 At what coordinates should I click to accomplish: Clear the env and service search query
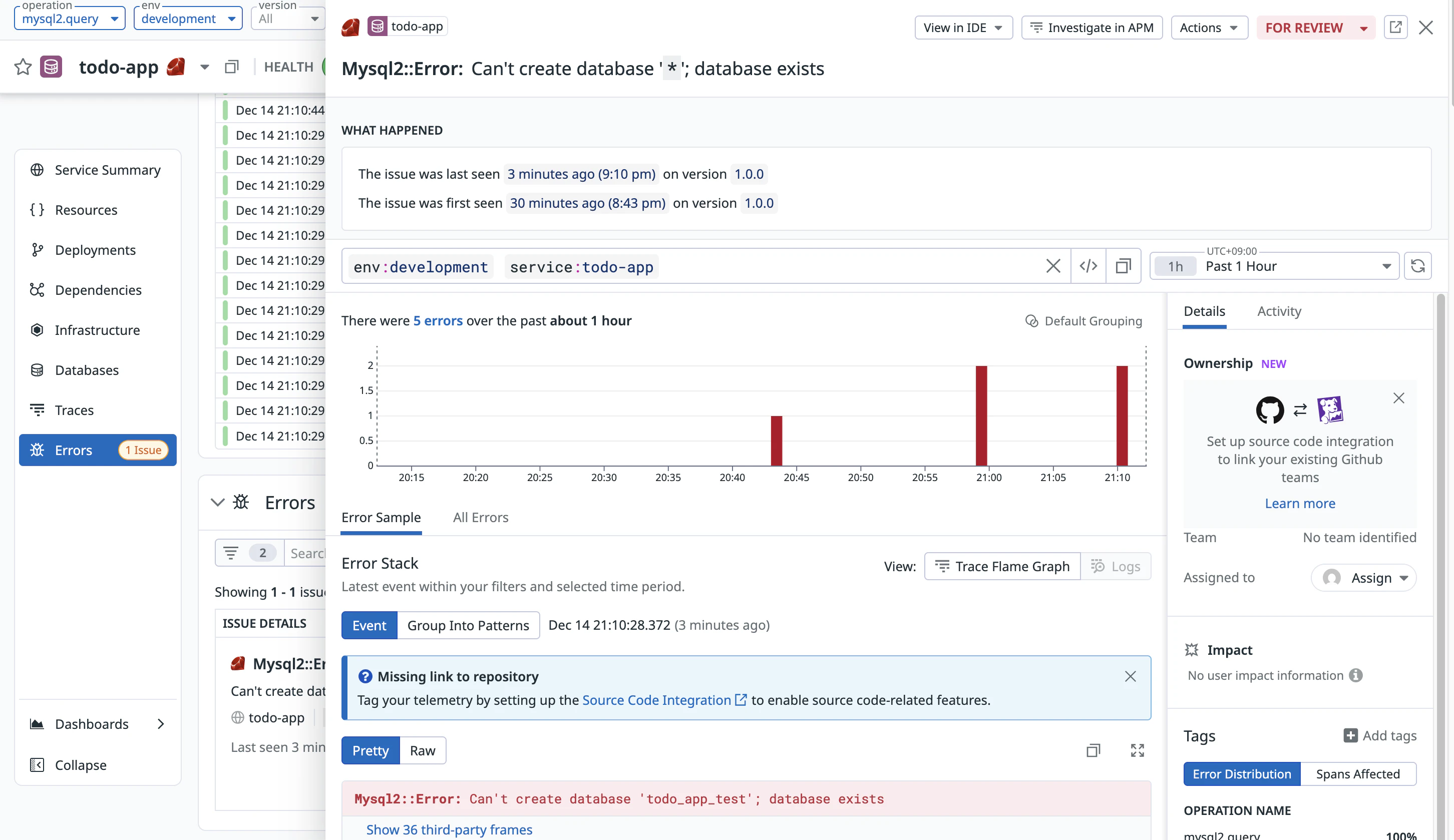pyautogui.click(x=1053, y=266)
